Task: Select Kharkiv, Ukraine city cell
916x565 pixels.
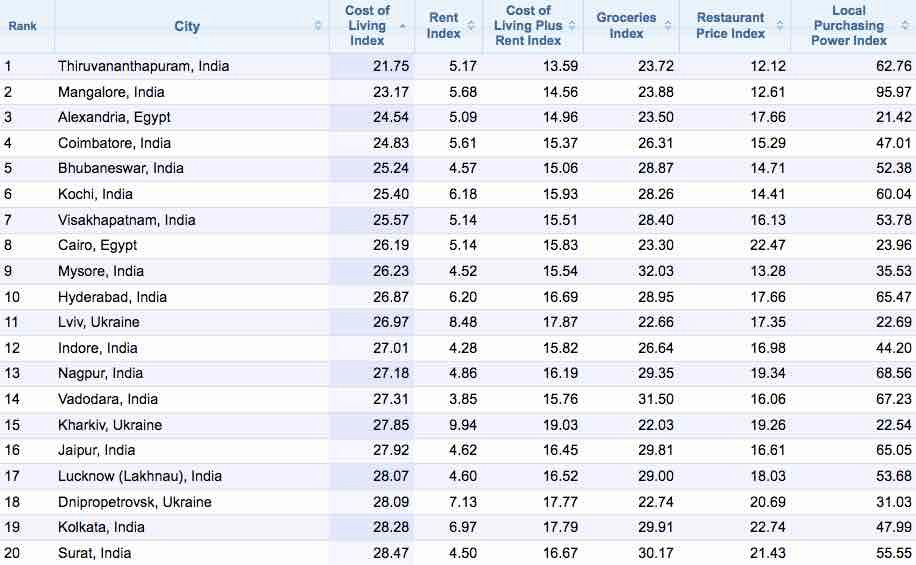Action: [110, 425]
